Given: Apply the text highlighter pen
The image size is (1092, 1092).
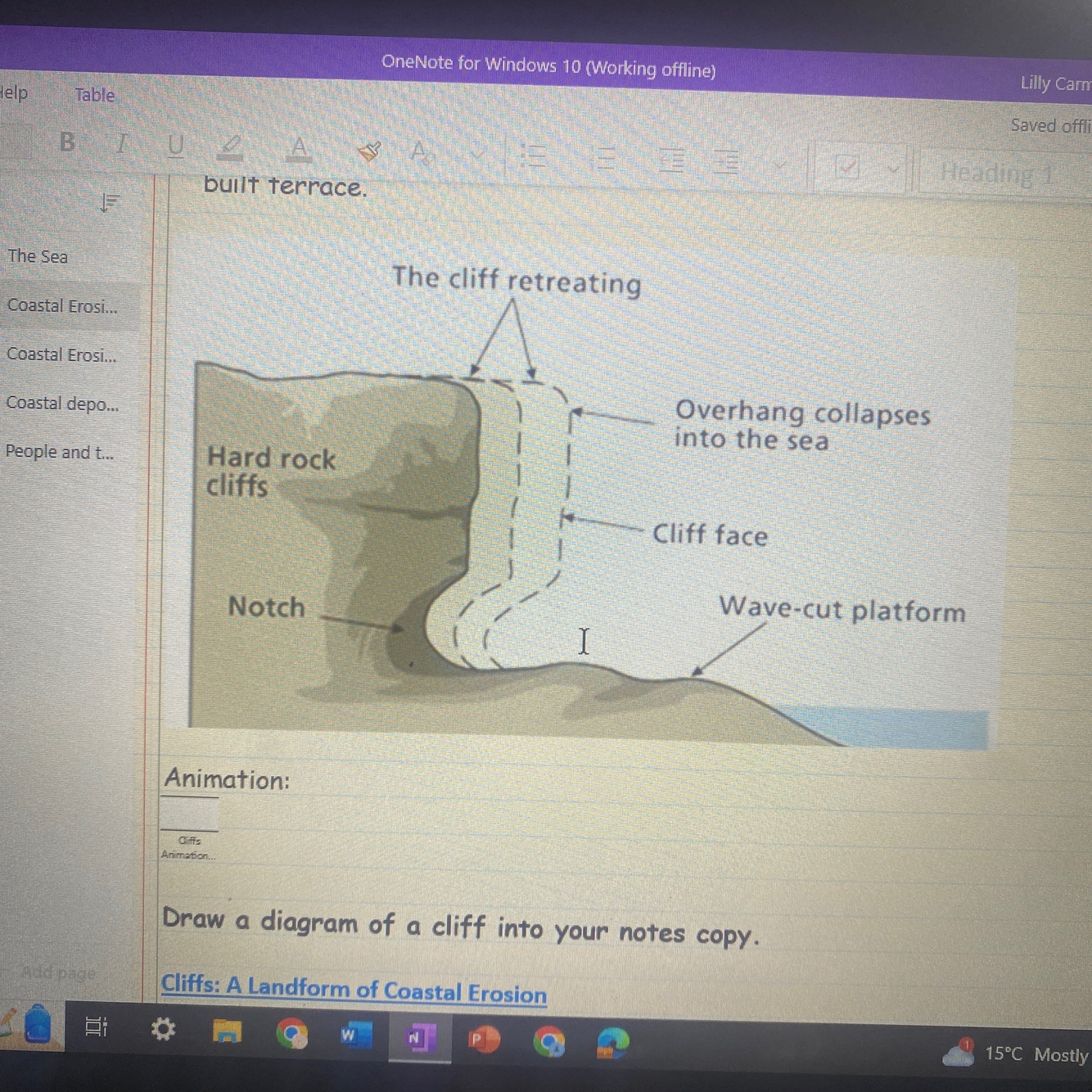Looking at the screenshot, I should (x=231, y=147).
